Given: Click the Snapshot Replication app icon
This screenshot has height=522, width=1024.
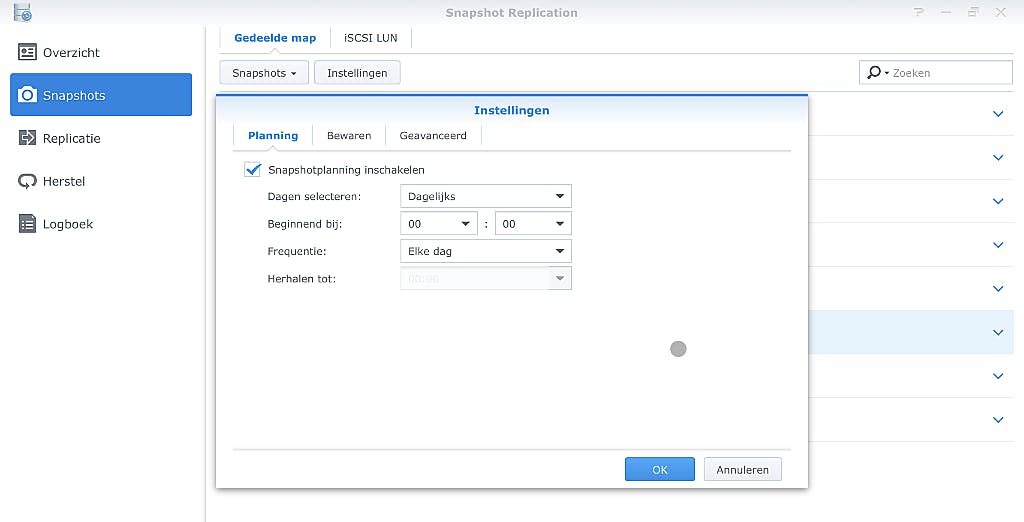Looking at the screenshot, I should (22, 13).
